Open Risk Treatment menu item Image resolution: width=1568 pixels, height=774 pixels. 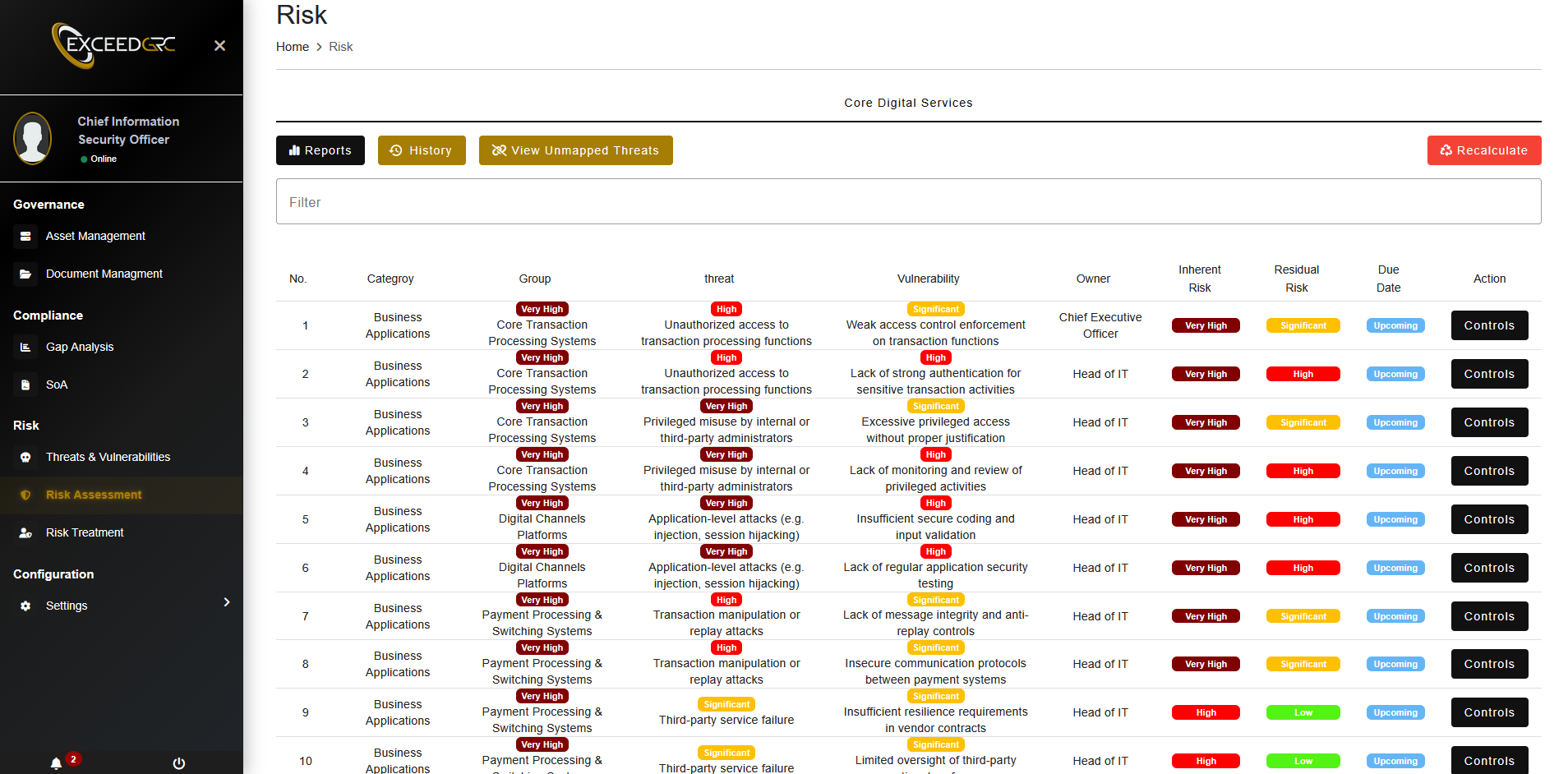point(85,533)
